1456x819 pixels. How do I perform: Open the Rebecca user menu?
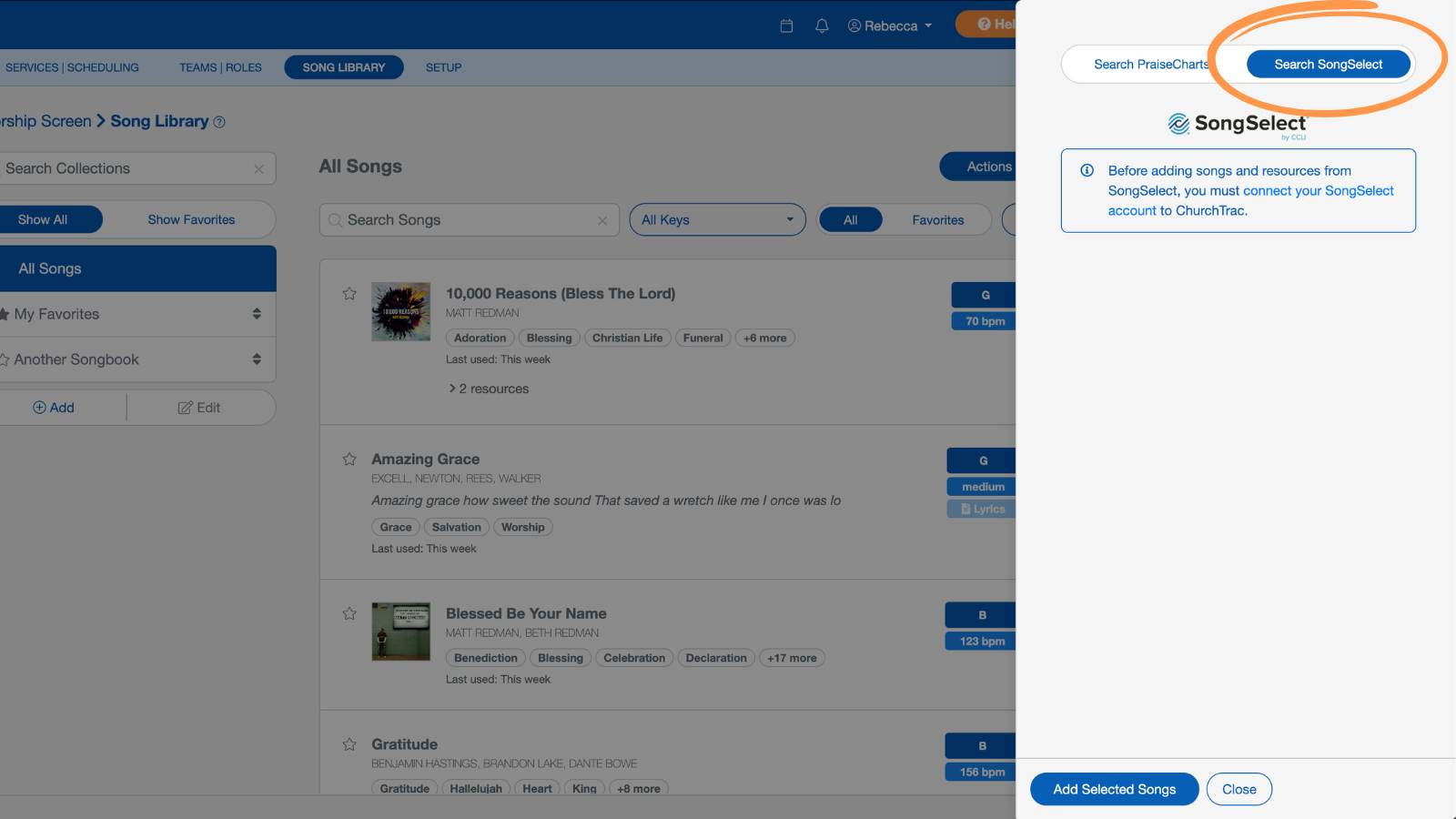[x=890, y=25]
